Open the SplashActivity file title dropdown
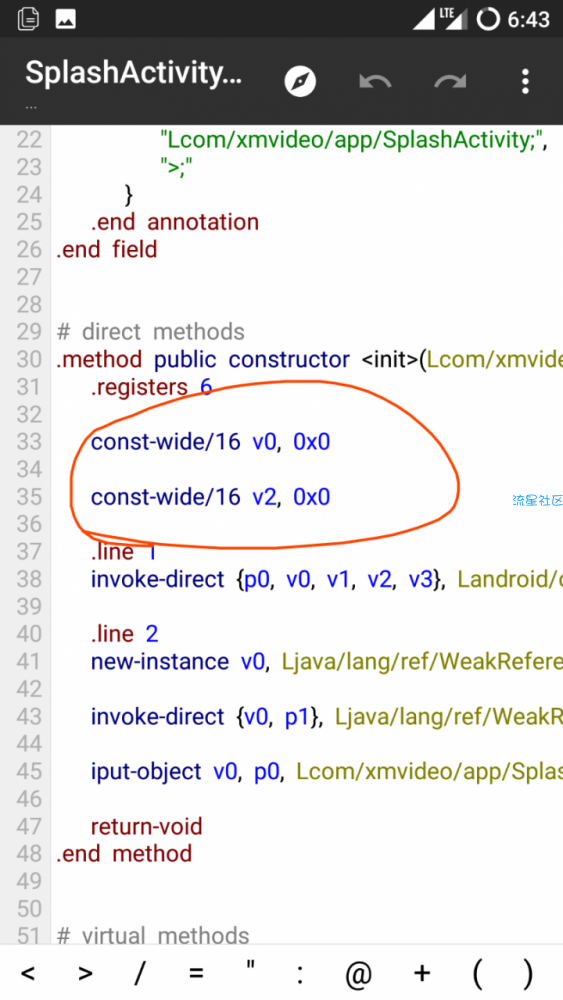 click(133, 73)
